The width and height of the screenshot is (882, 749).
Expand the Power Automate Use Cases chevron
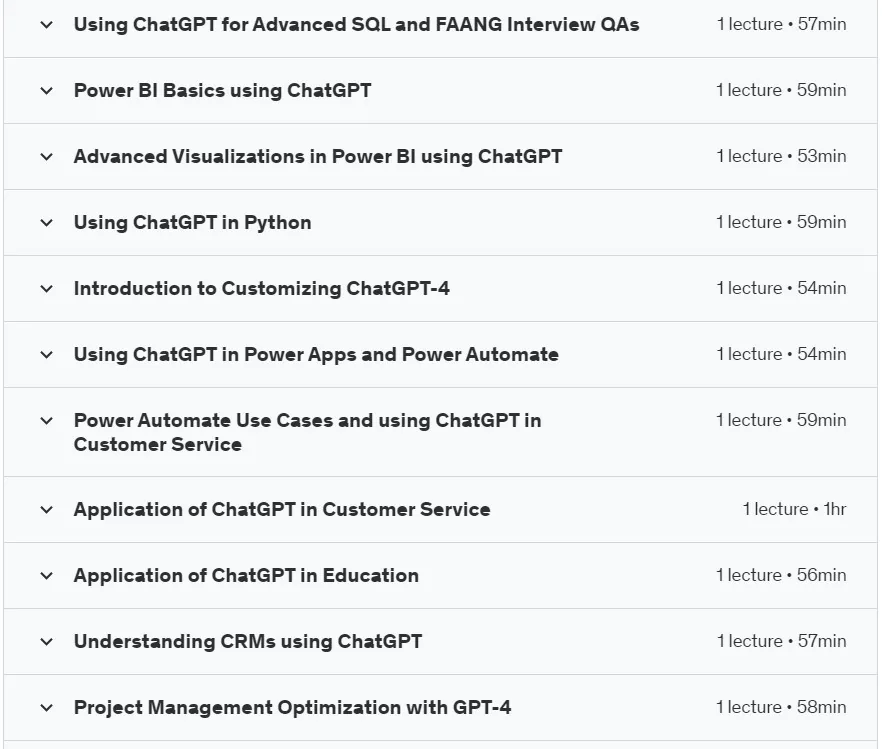[x=47, y=421]
